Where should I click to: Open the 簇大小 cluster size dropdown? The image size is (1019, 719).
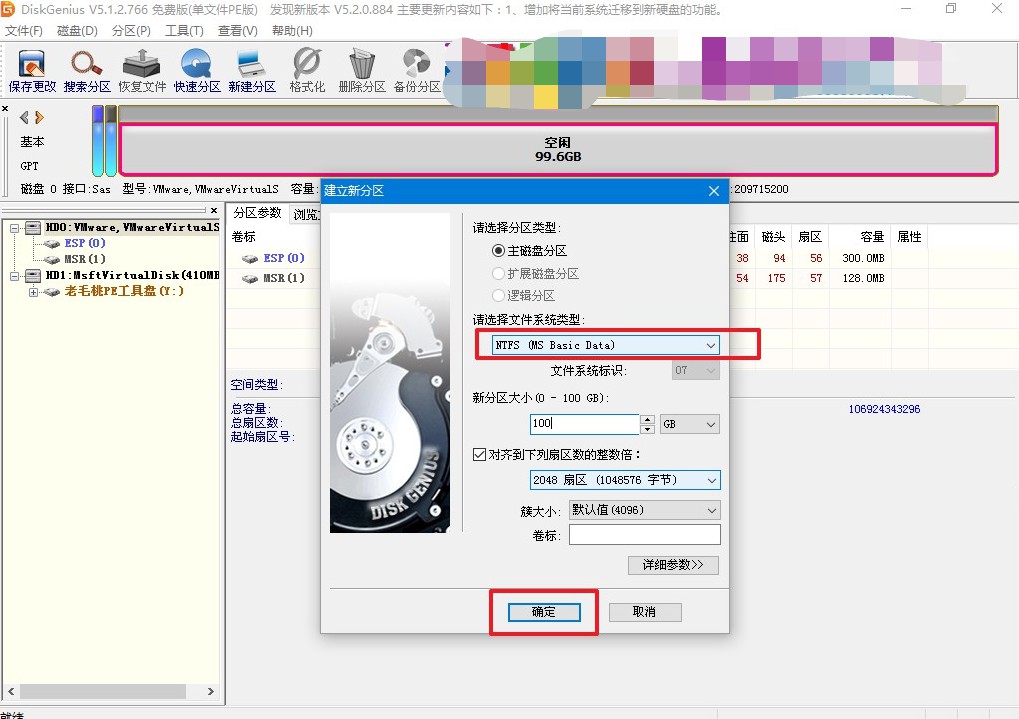pyautogui.click(x=645, y=510)
